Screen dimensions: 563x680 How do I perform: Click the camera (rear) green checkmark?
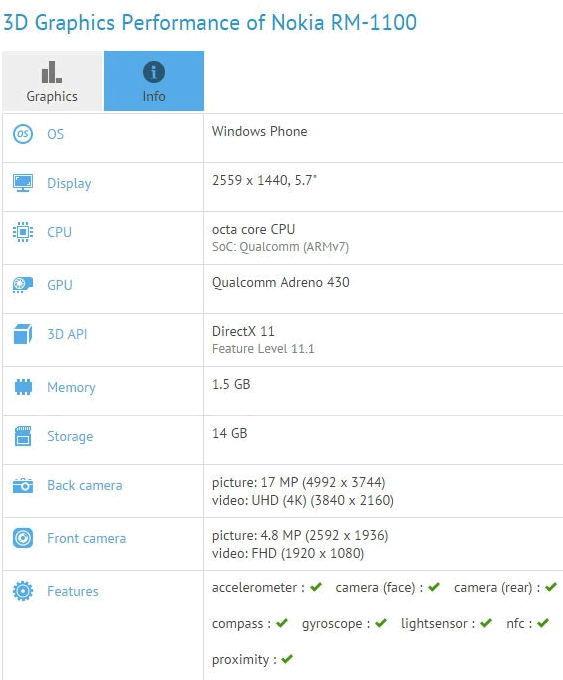point(551,587)
